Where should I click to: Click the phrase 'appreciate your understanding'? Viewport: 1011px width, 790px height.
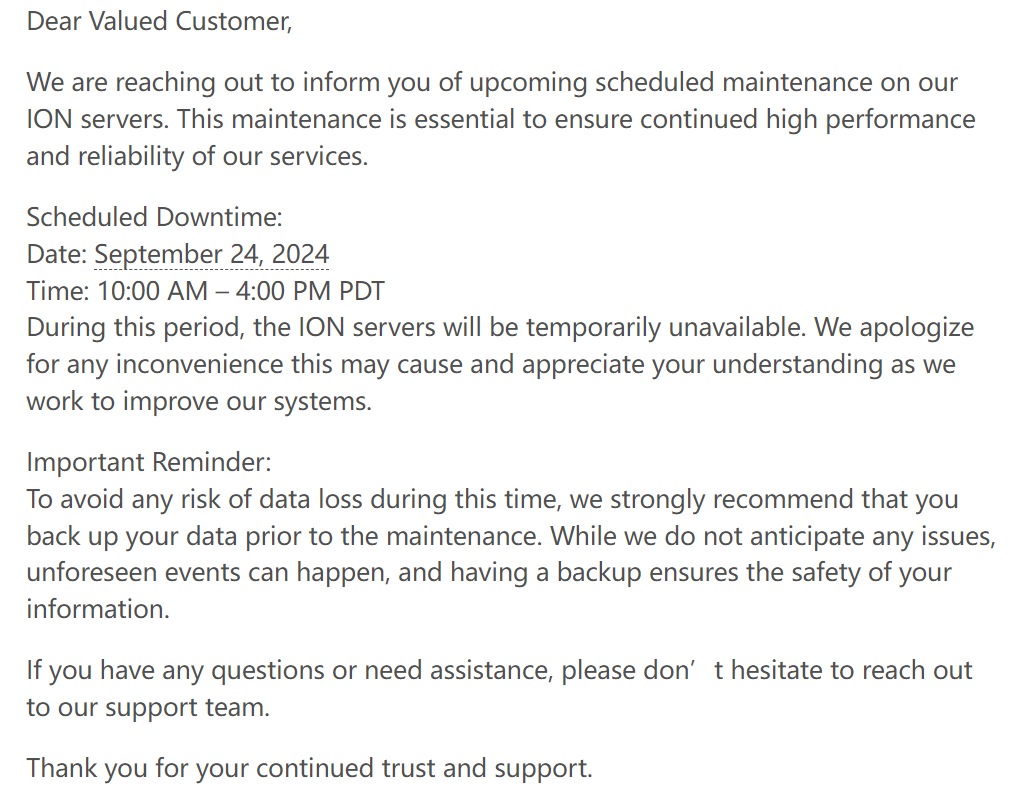coord(702,365)
